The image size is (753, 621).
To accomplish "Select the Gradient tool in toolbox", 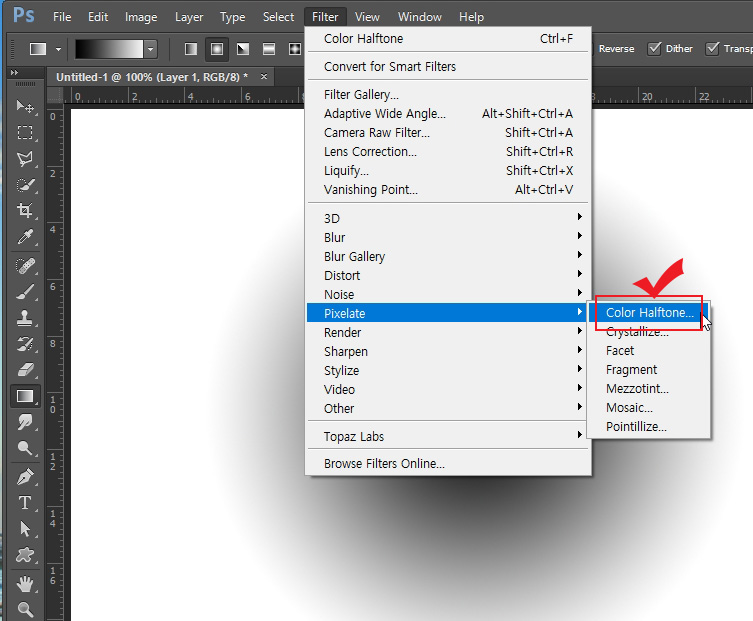I will coord(25,396).
